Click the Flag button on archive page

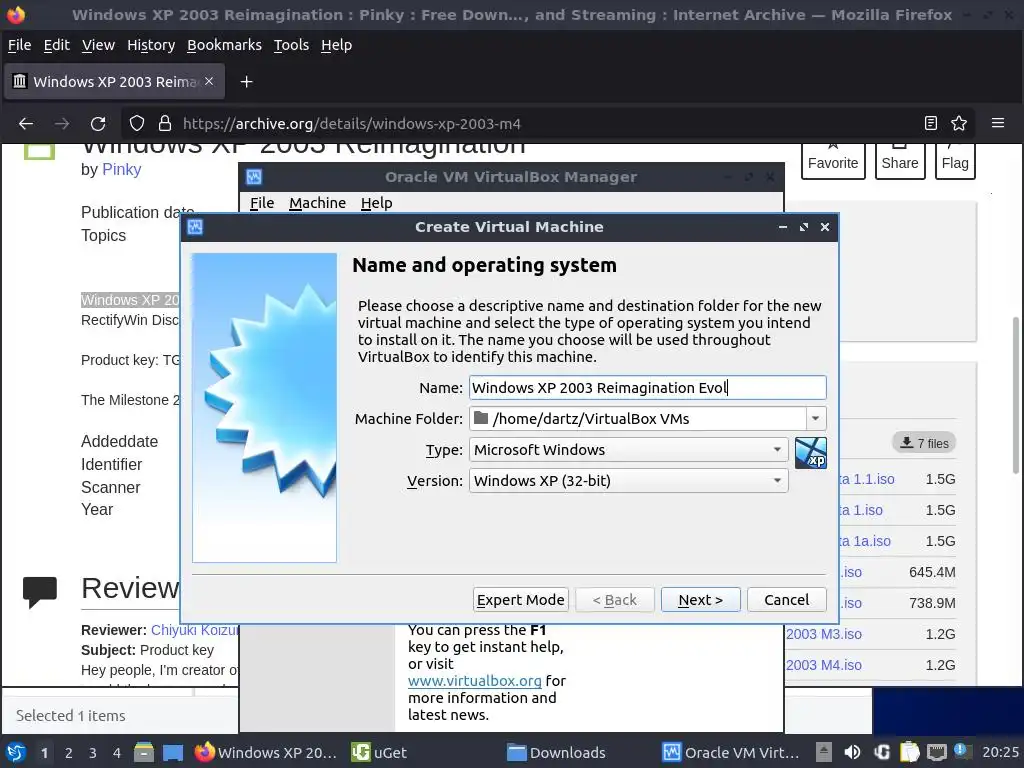pyautogui.click(x=955, y=161)
